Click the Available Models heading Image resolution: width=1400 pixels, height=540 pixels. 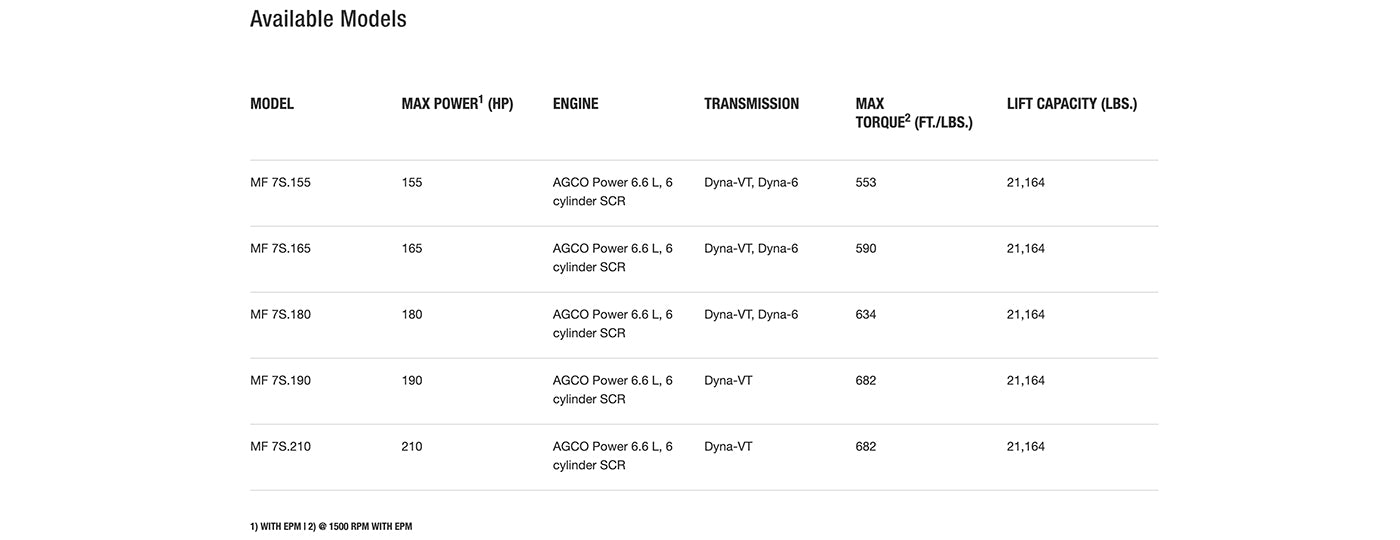pos(328,19)
